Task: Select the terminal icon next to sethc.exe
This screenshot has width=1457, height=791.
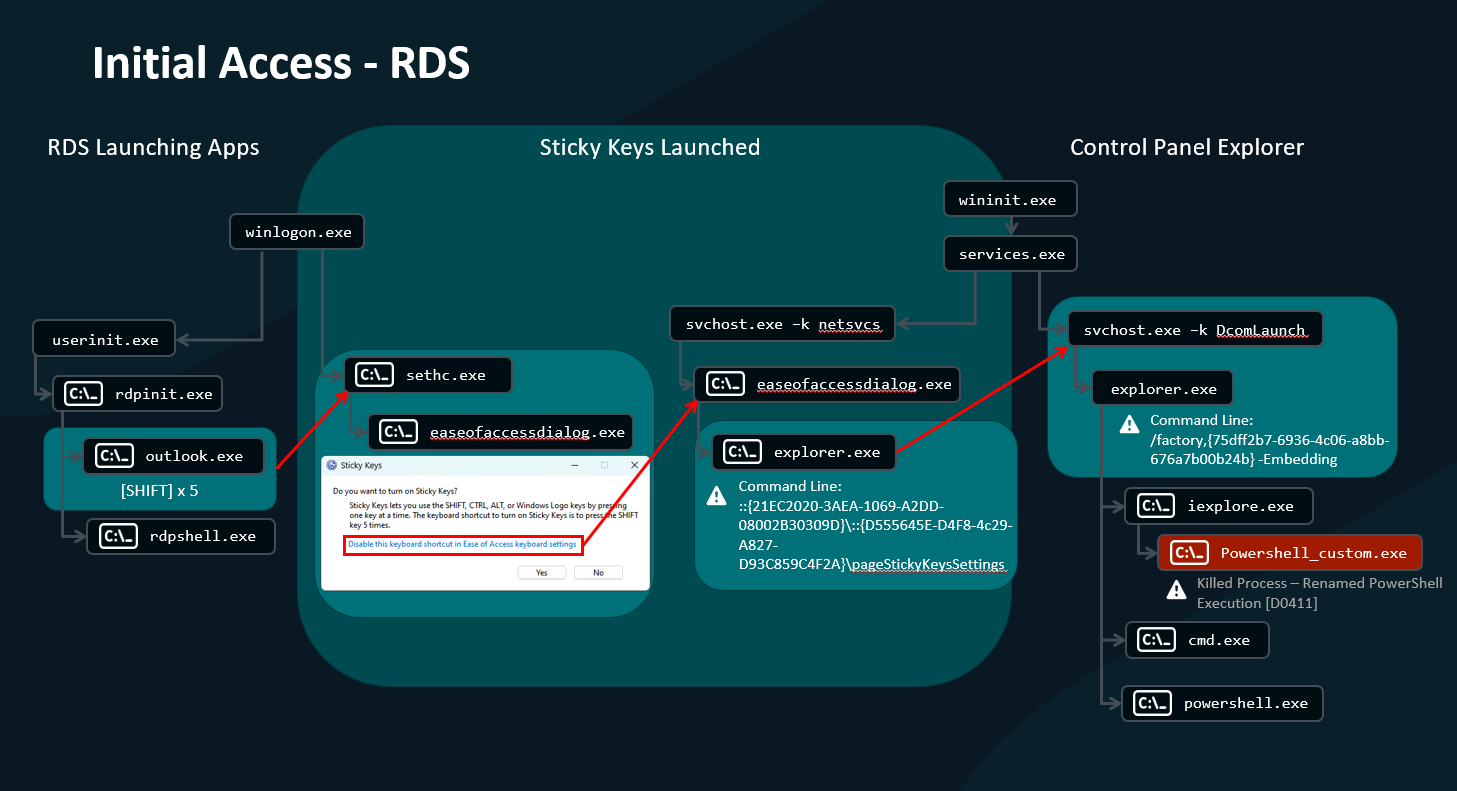Action: [x=375, y=376]
